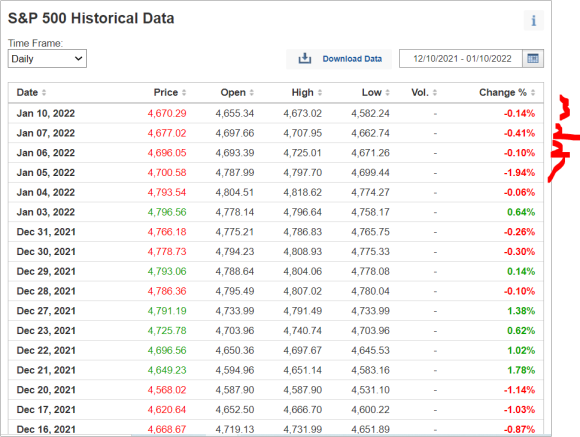Screen dimensions: 580x437
Task: Click the 1.38% change value
Action: pyautogui.click(x=521, y=311)
